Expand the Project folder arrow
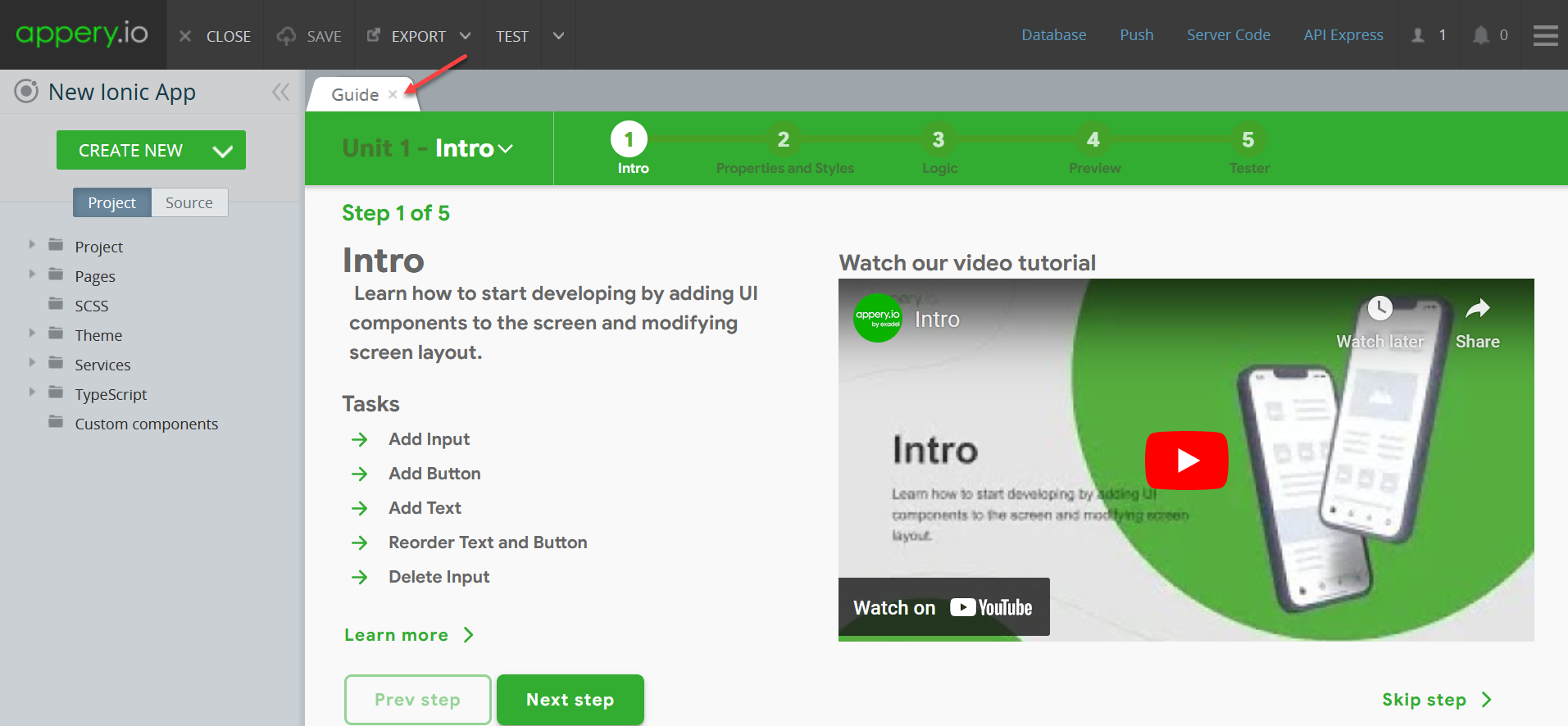 tap(32, 244)
